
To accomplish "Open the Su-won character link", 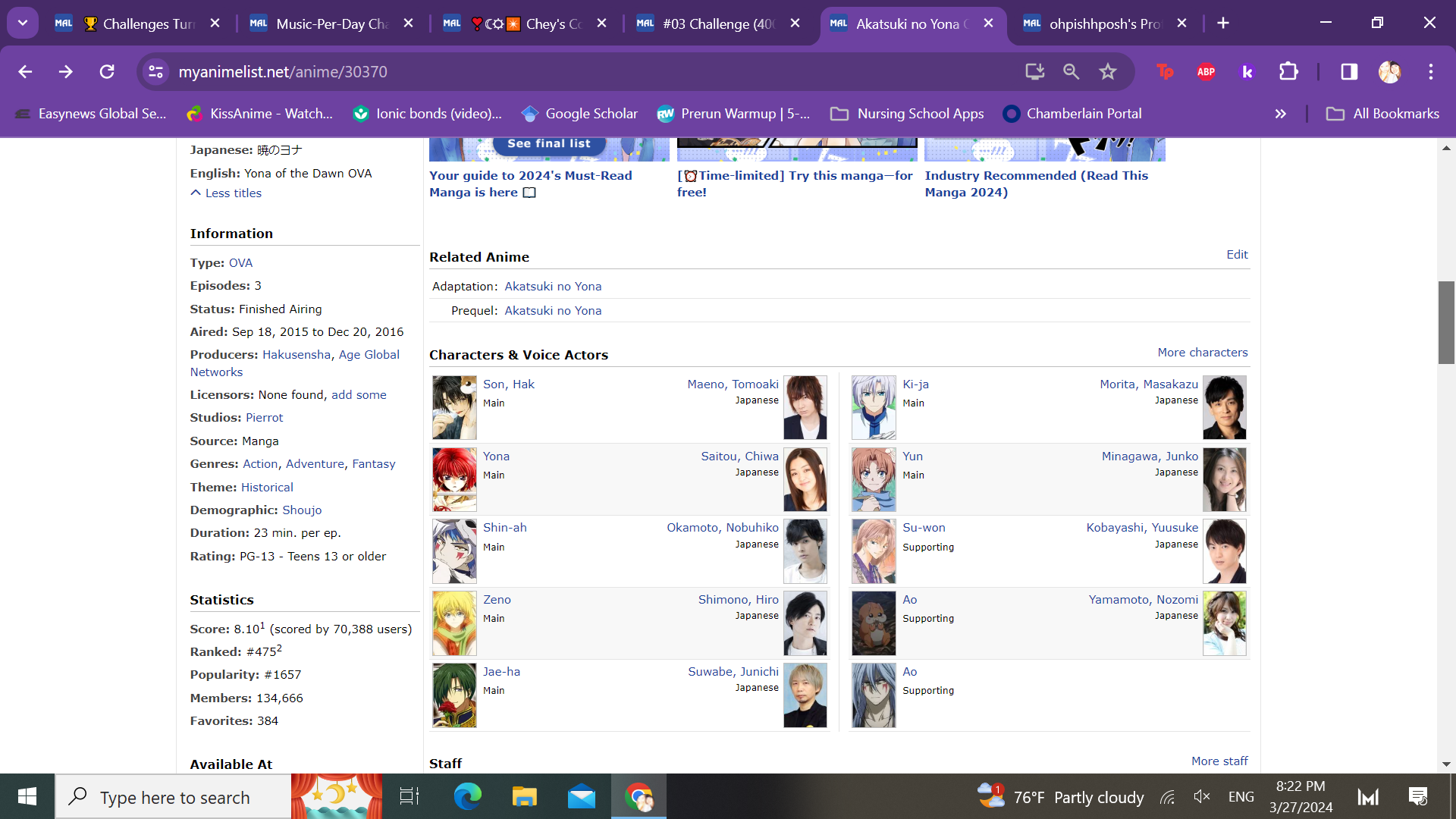I will [x=924, y=528].
